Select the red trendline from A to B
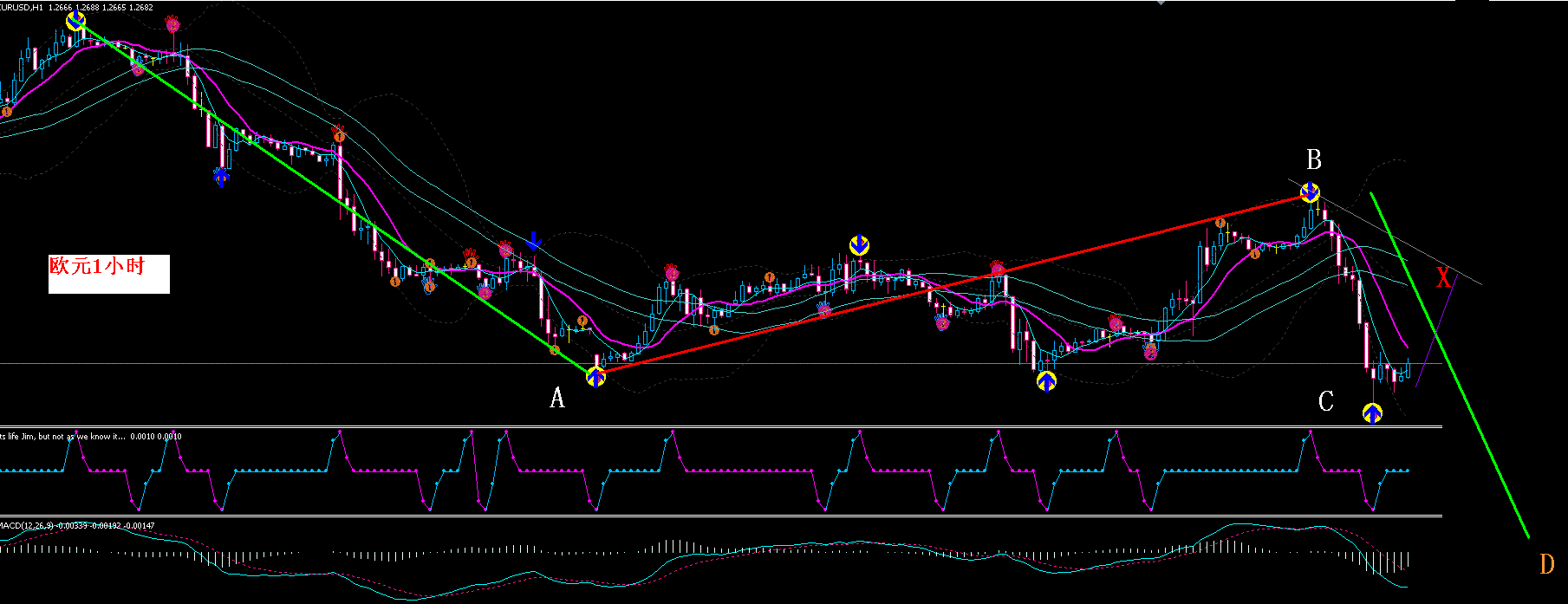Image resolution: width=1568 pixels, height=604 pixels. click(953, 285)
